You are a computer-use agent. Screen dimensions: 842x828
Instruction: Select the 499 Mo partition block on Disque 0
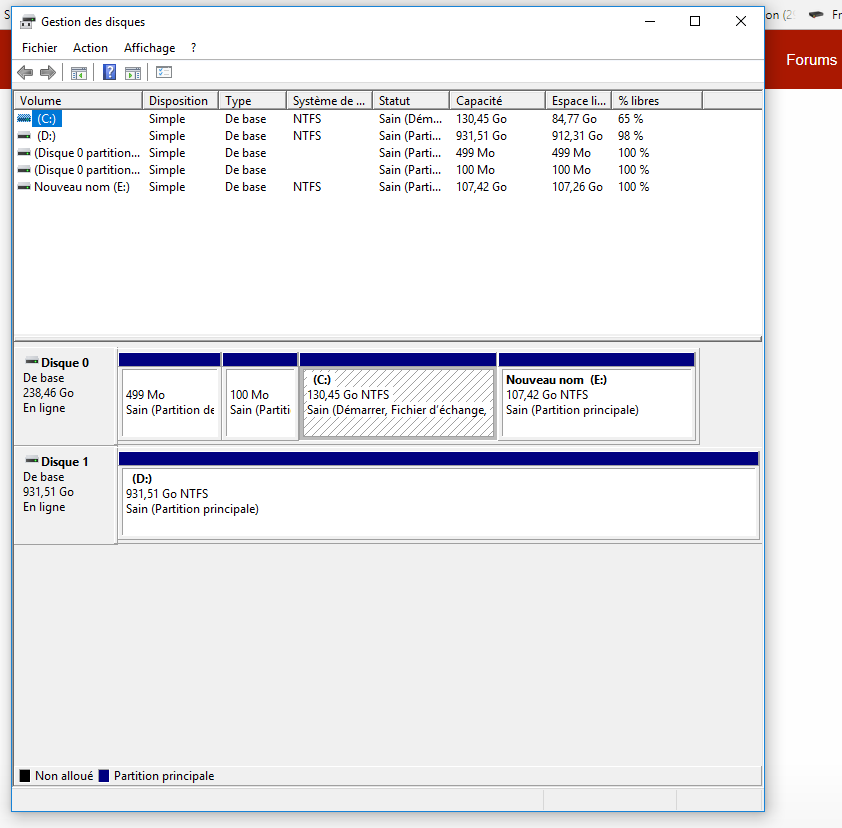(x=170, y=397)
